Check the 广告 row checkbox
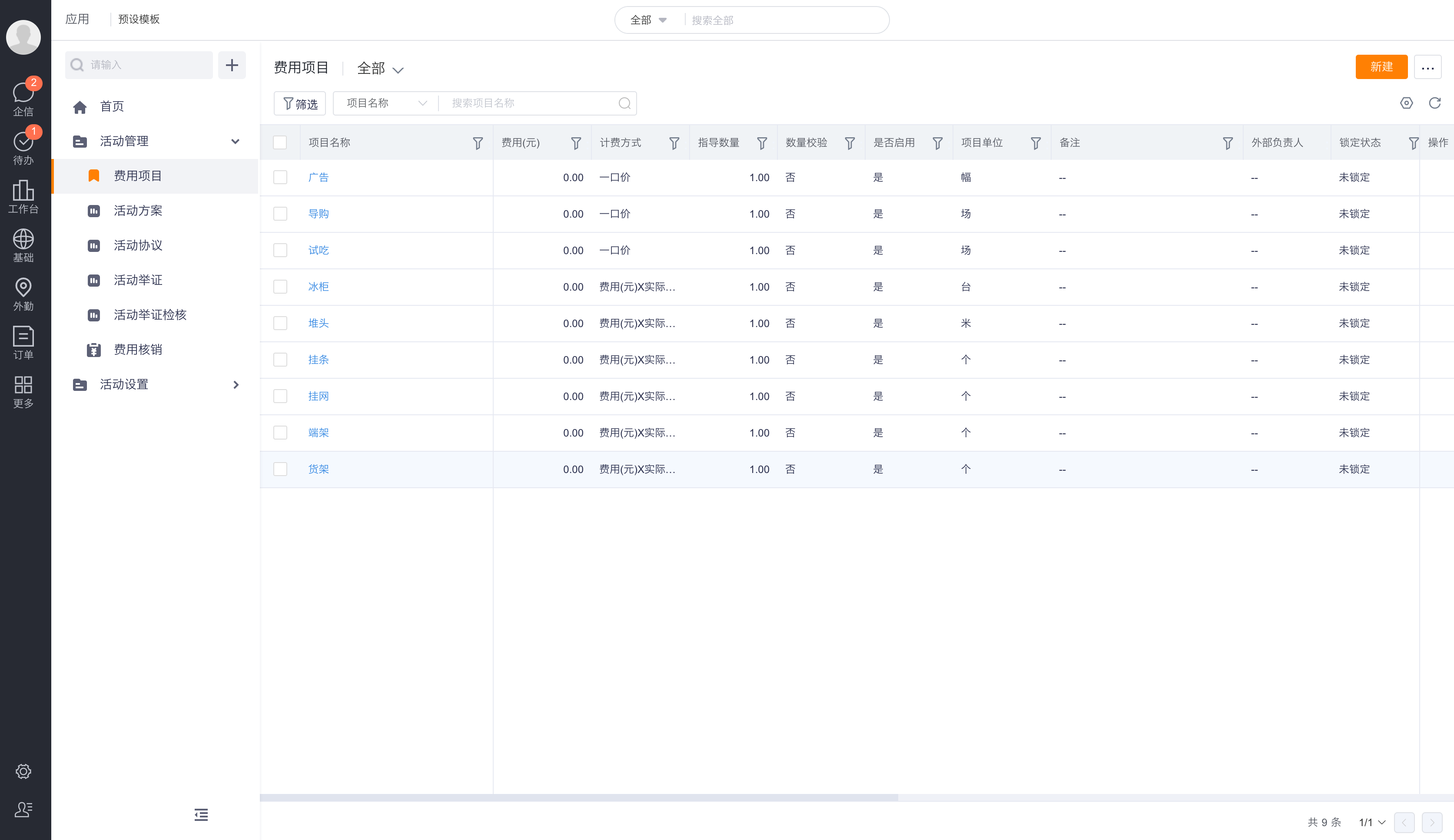 coord(280,178)
